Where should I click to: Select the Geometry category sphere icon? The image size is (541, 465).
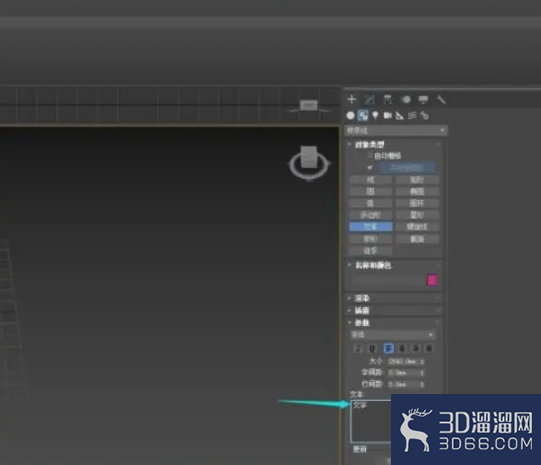351,116
